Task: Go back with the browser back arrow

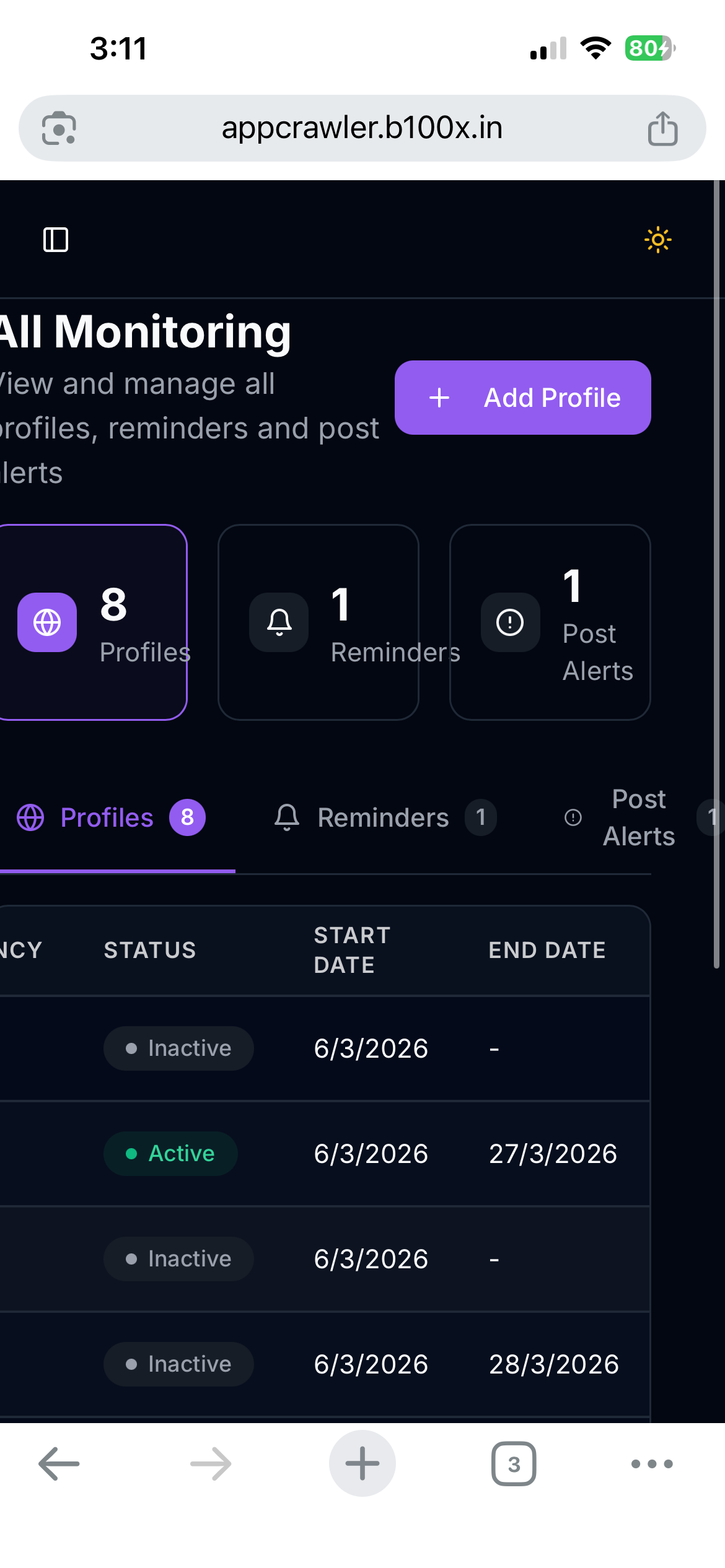Action: (59, 1463)
